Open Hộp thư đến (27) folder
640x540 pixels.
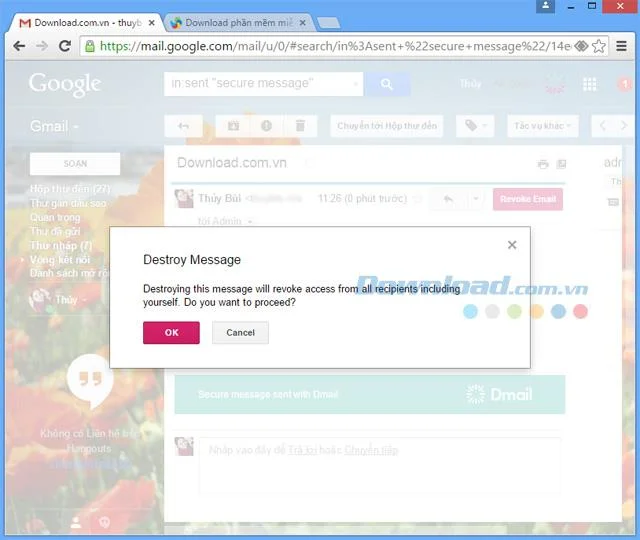(70, 189)
